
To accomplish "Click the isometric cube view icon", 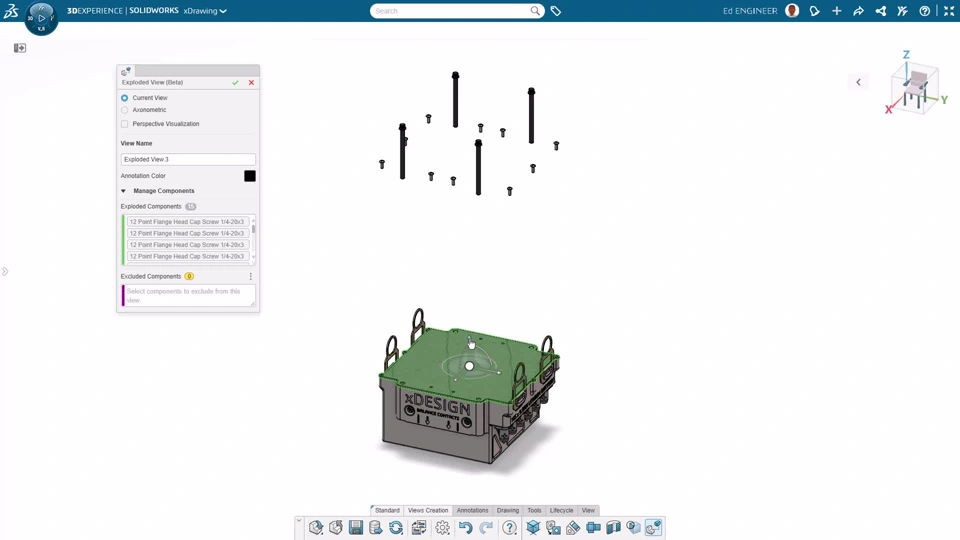I will 533,527.
